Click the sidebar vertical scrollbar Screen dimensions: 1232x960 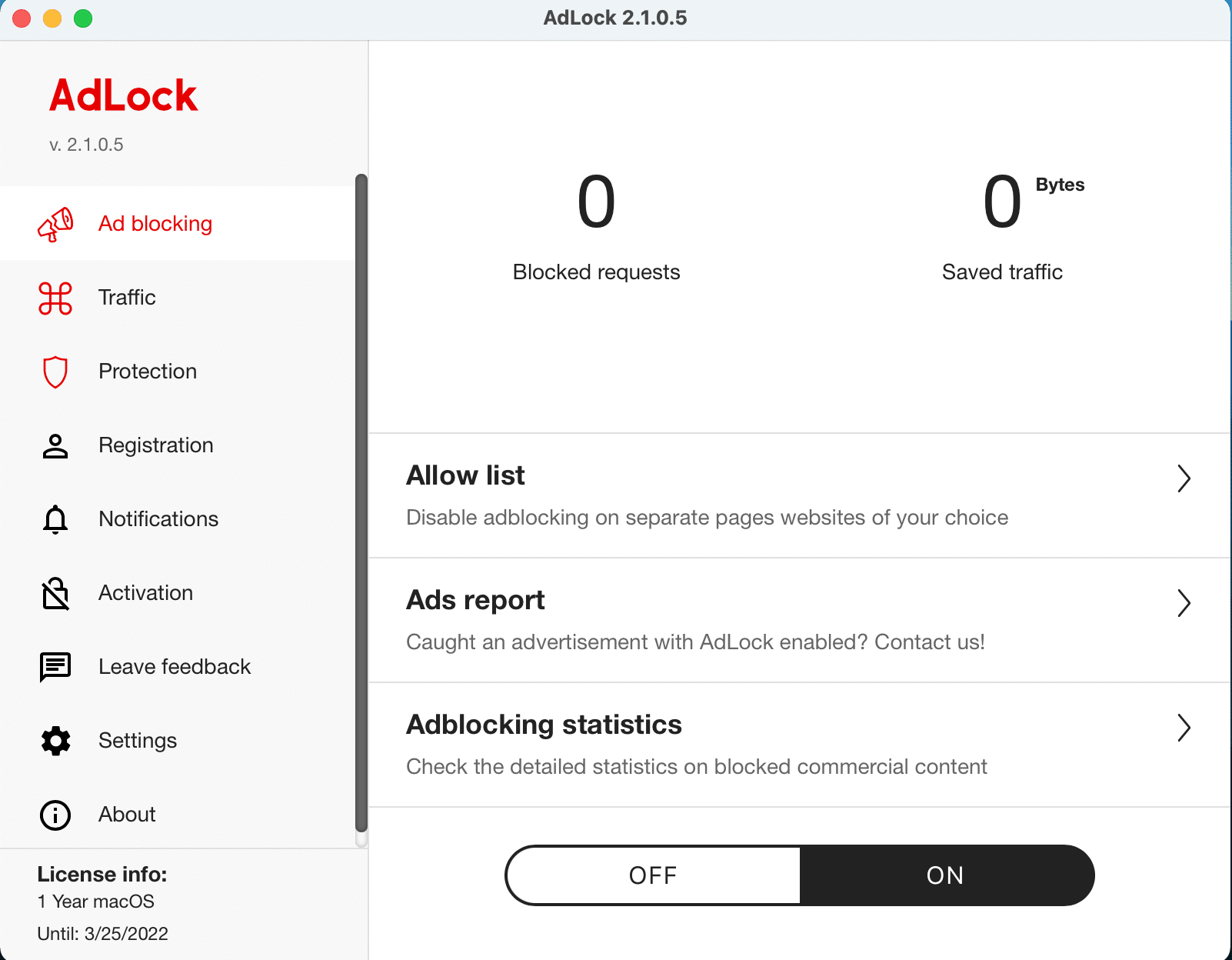click(361, 500)
